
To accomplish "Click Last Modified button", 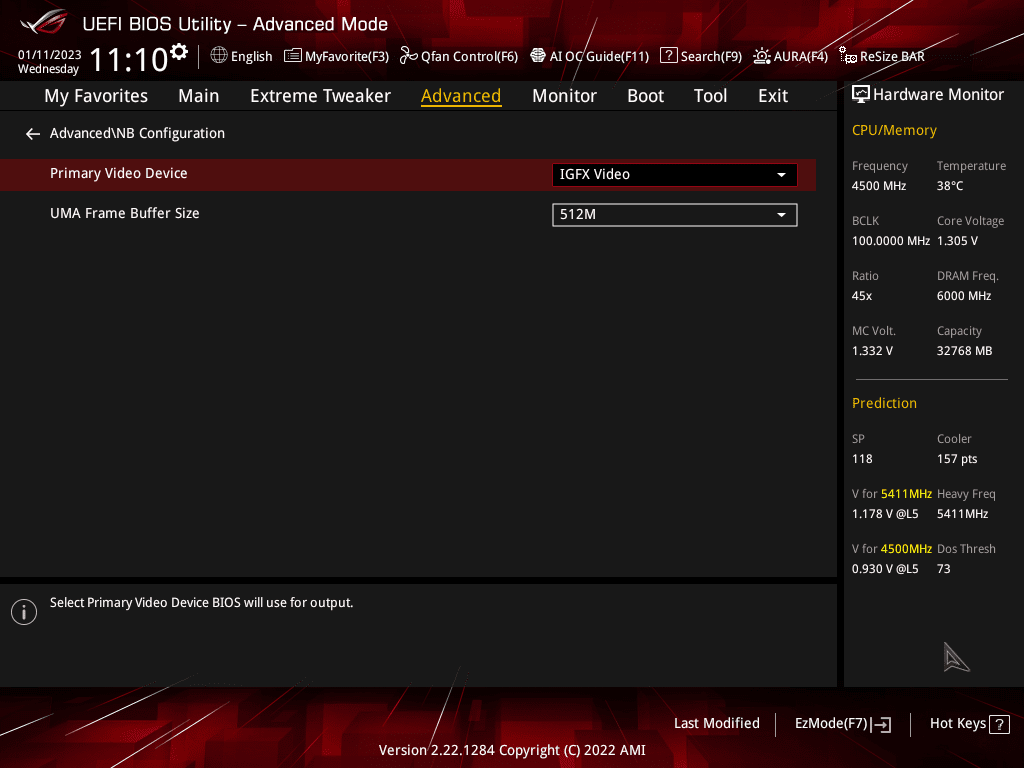I will point(716,724).
